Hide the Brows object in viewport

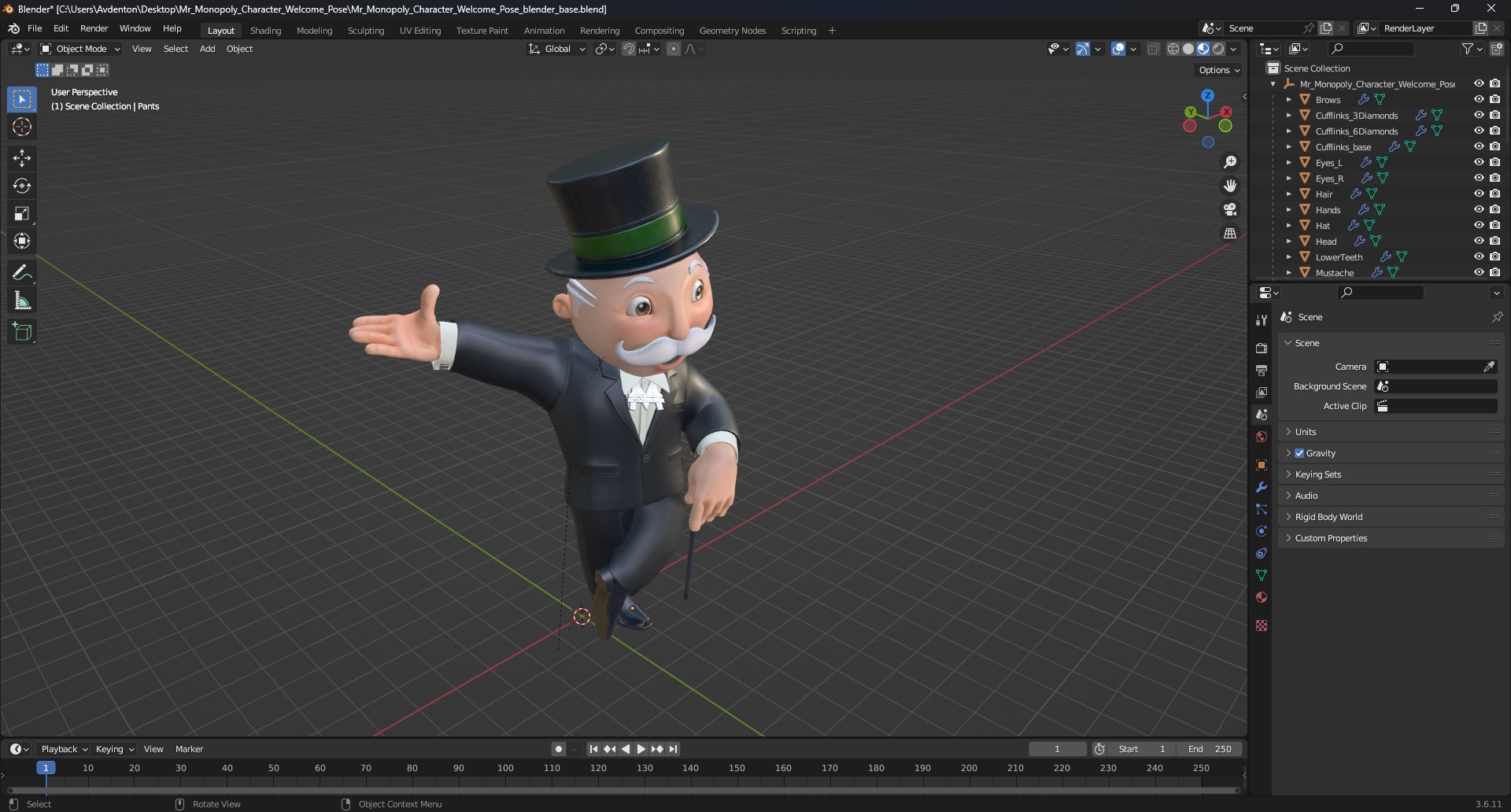[1479, 99]
